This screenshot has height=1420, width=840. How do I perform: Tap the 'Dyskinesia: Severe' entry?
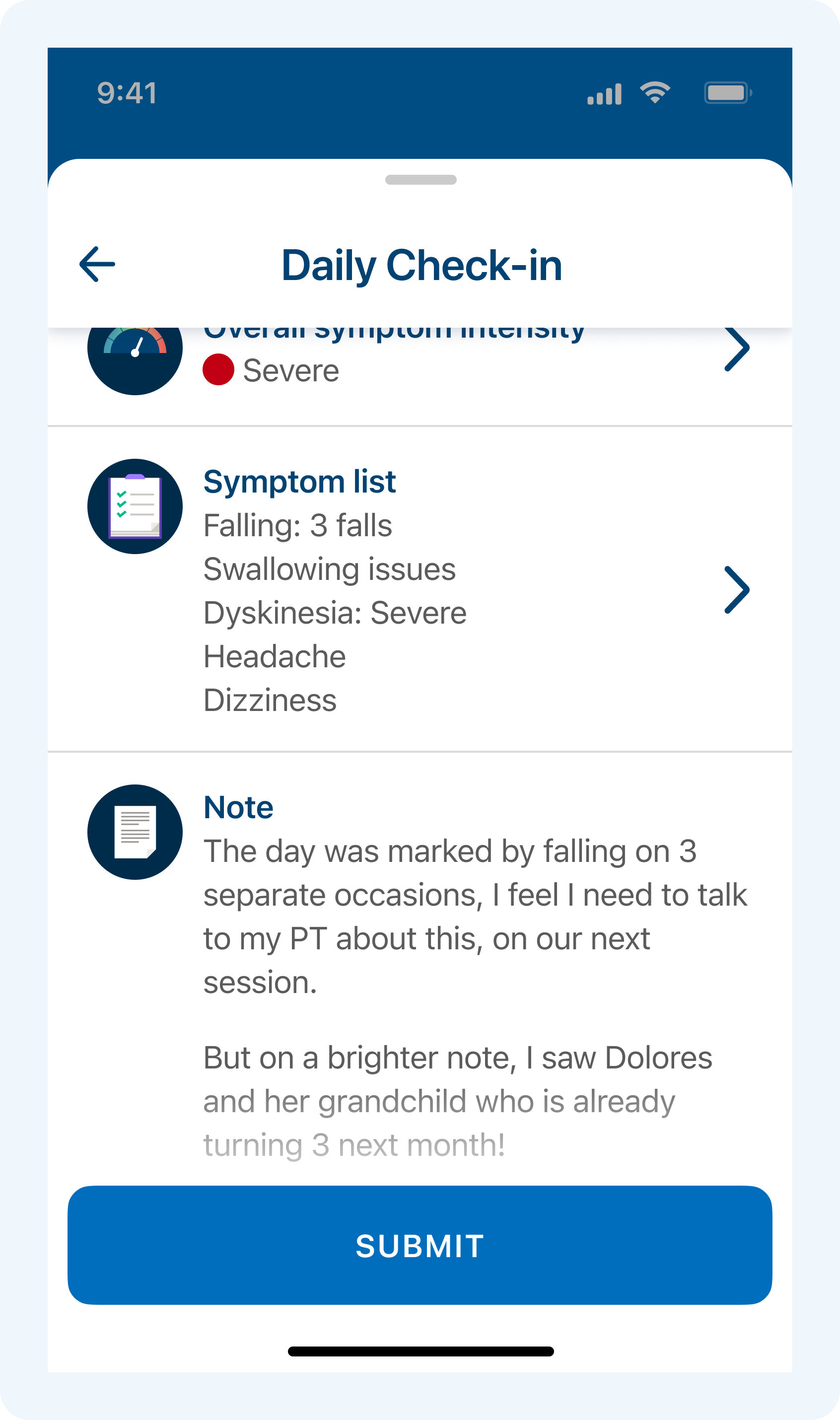tap(335, 613)
